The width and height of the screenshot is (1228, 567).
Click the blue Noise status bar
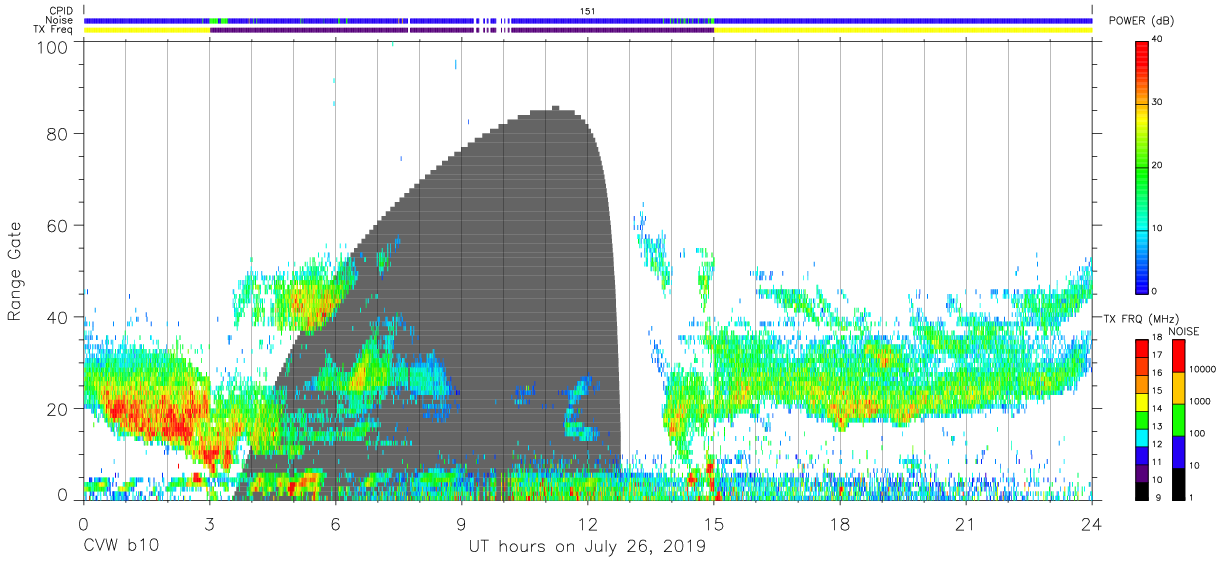point(587,20)
